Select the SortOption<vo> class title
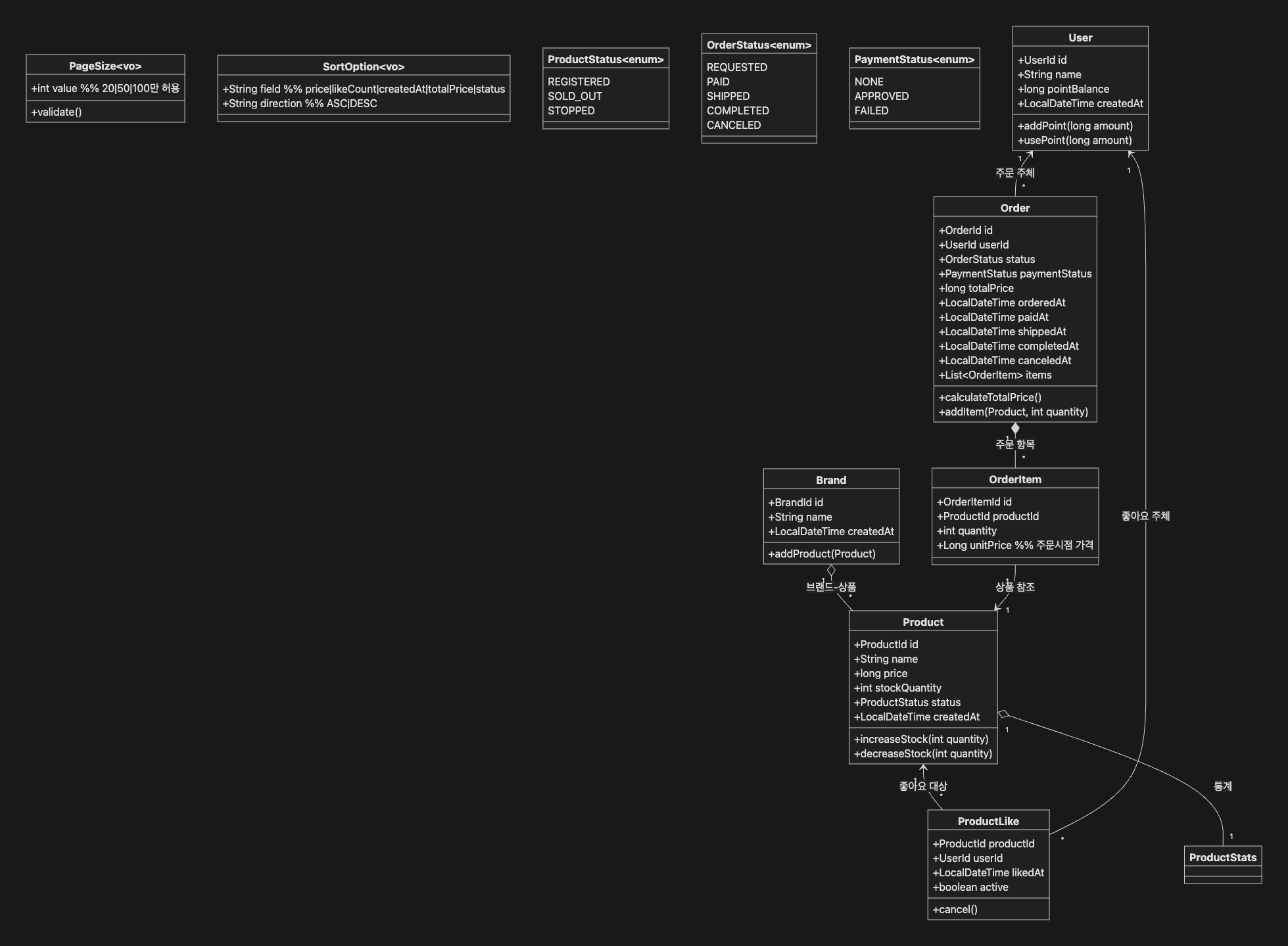 (x=364, y=66)
